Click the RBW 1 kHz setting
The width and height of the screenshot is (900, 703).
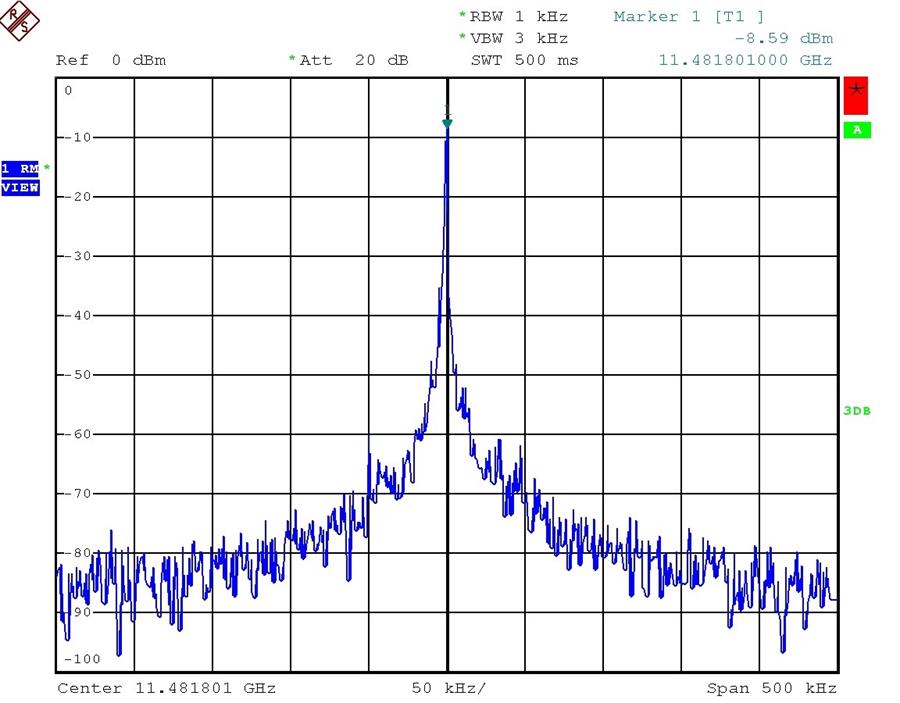tap(518, 17)
